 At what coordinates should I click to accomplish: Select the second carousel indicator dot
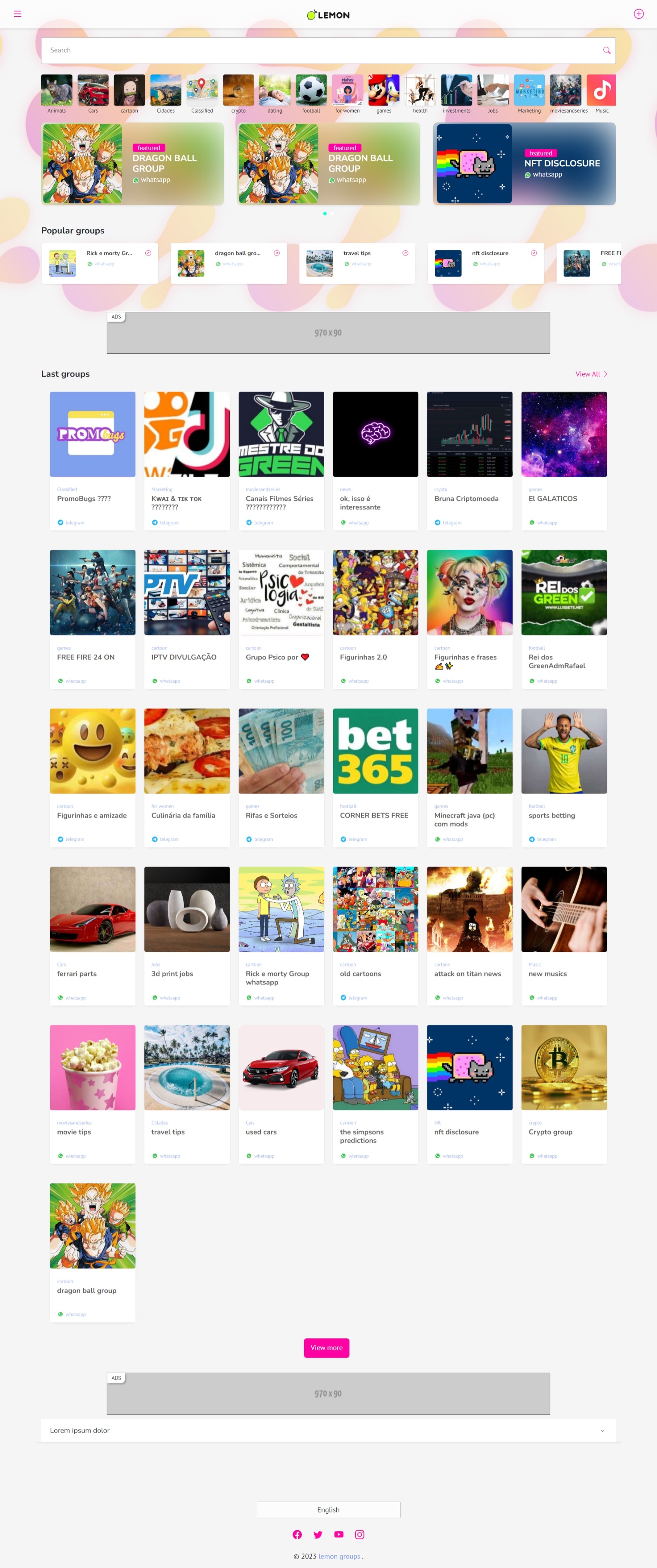point(332,214)
